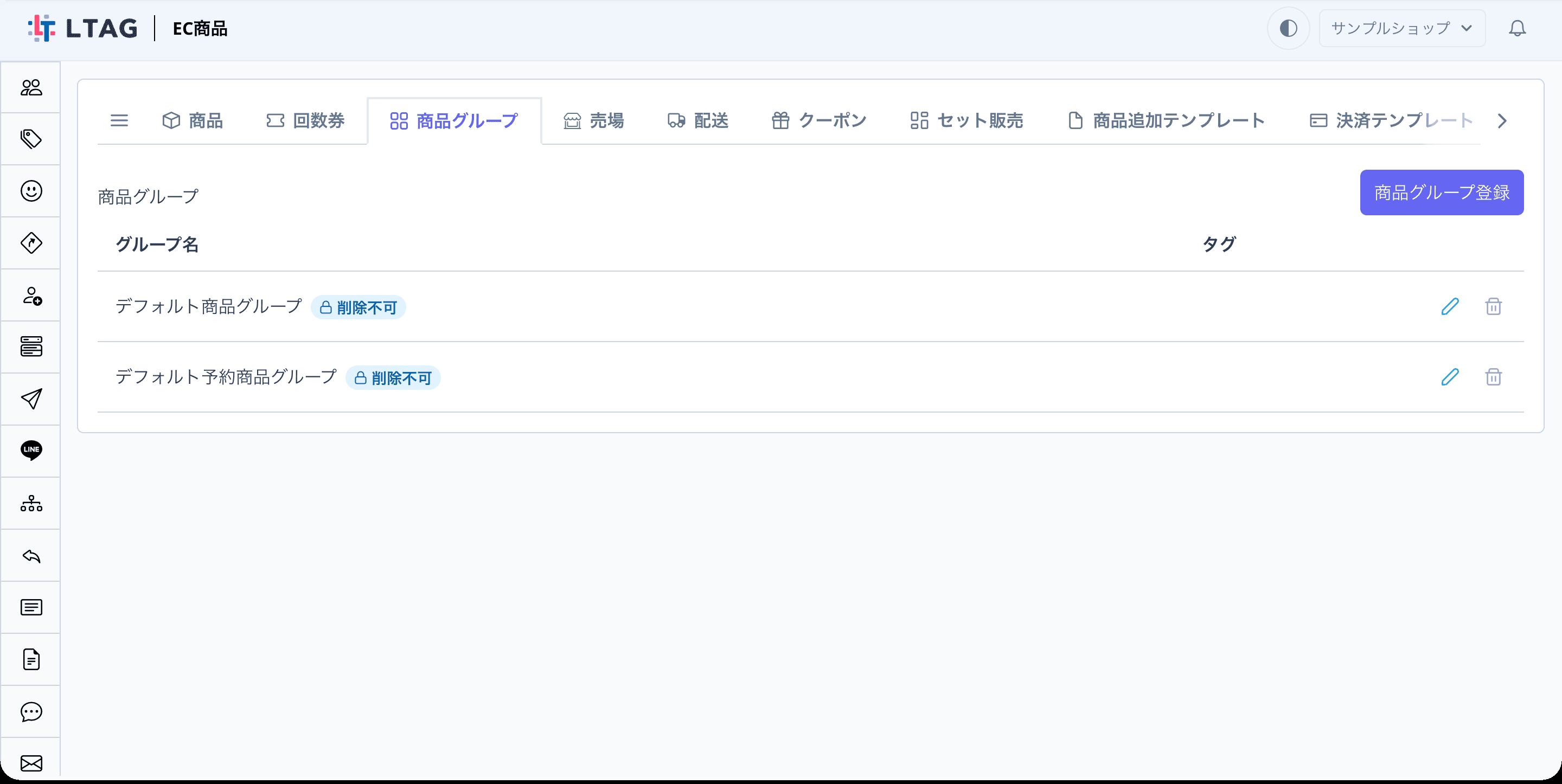Image resolution: width=1562 pixels, height=784 pixels.
Task: Click the add user sidebar icon
Action: tap(31, 295)
